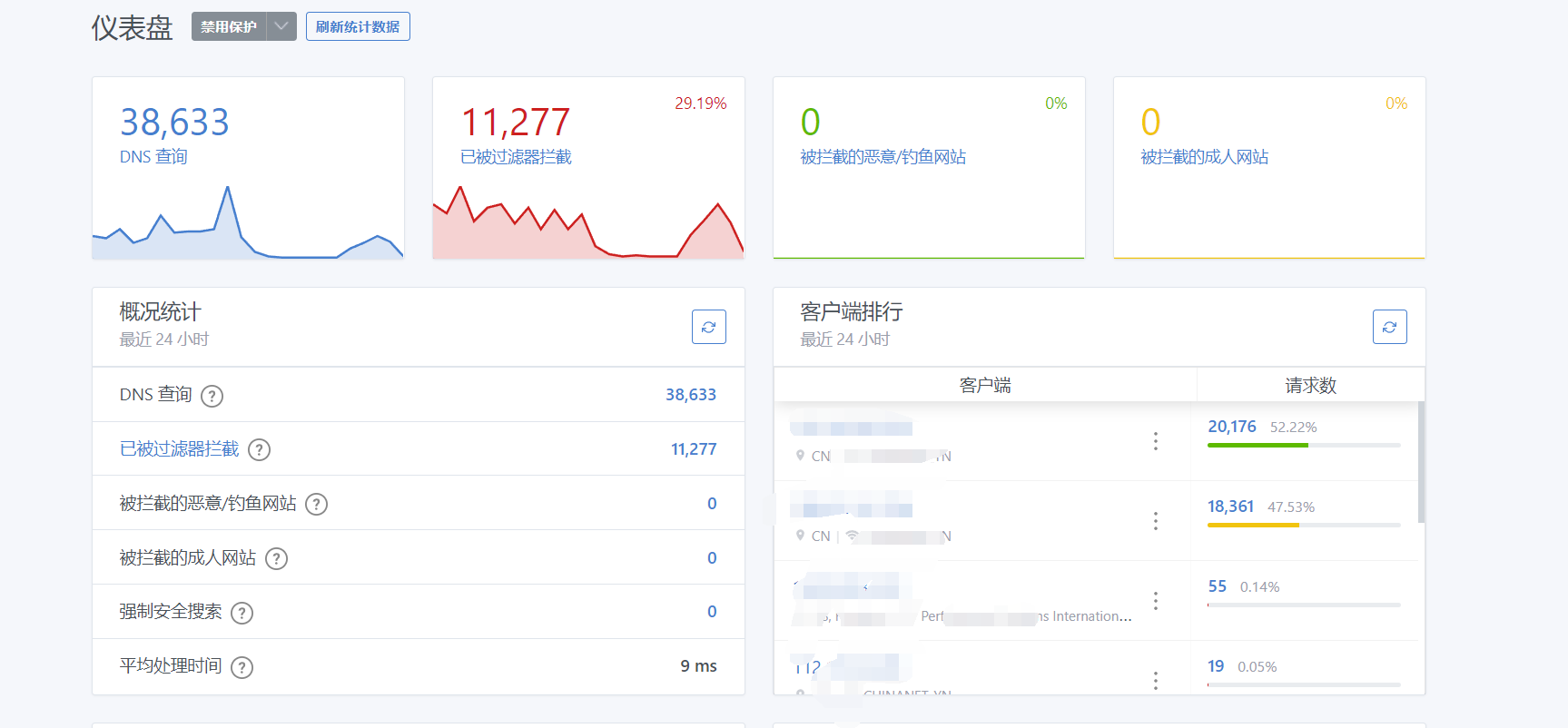Open three-dot menu for the 20,176 requests client
1568x728 pixels.
tap(1155, 441)
